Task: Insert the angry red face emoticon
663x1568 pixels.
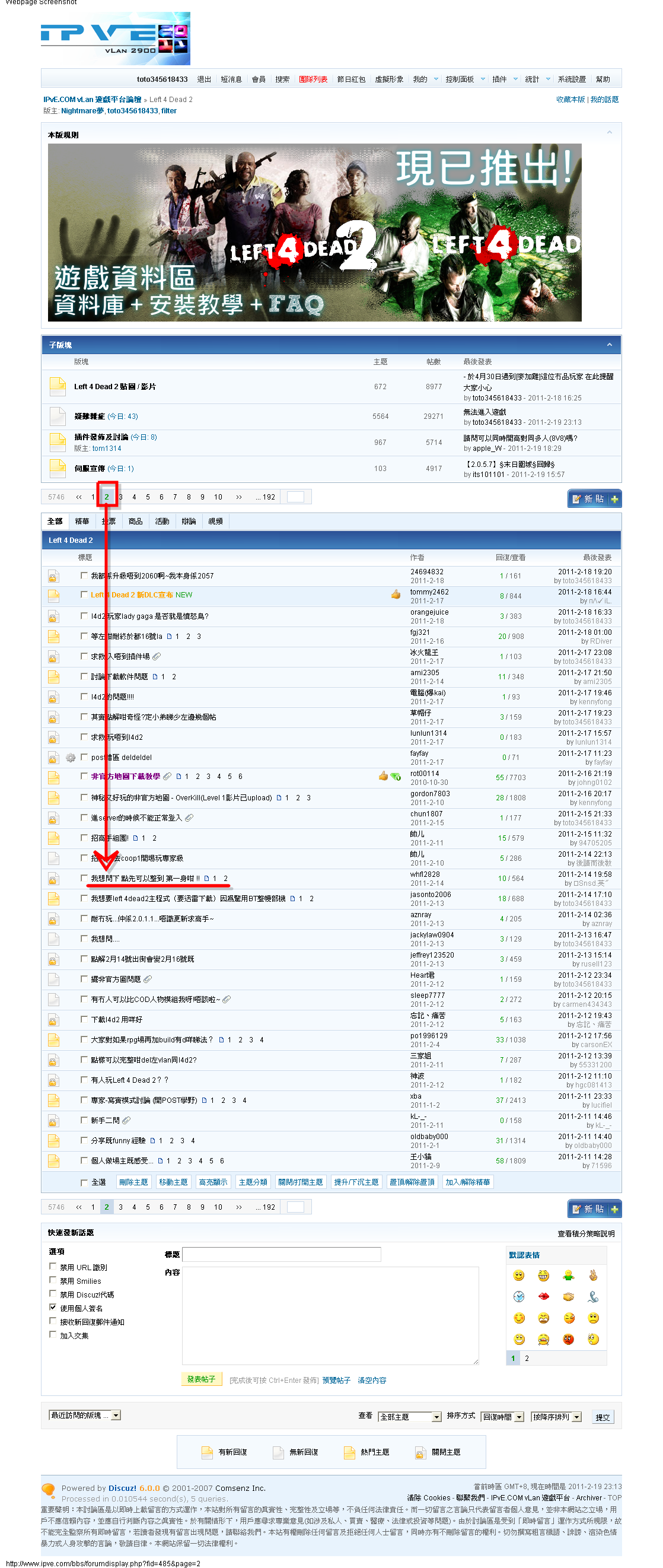Action: pos(568,1339)
